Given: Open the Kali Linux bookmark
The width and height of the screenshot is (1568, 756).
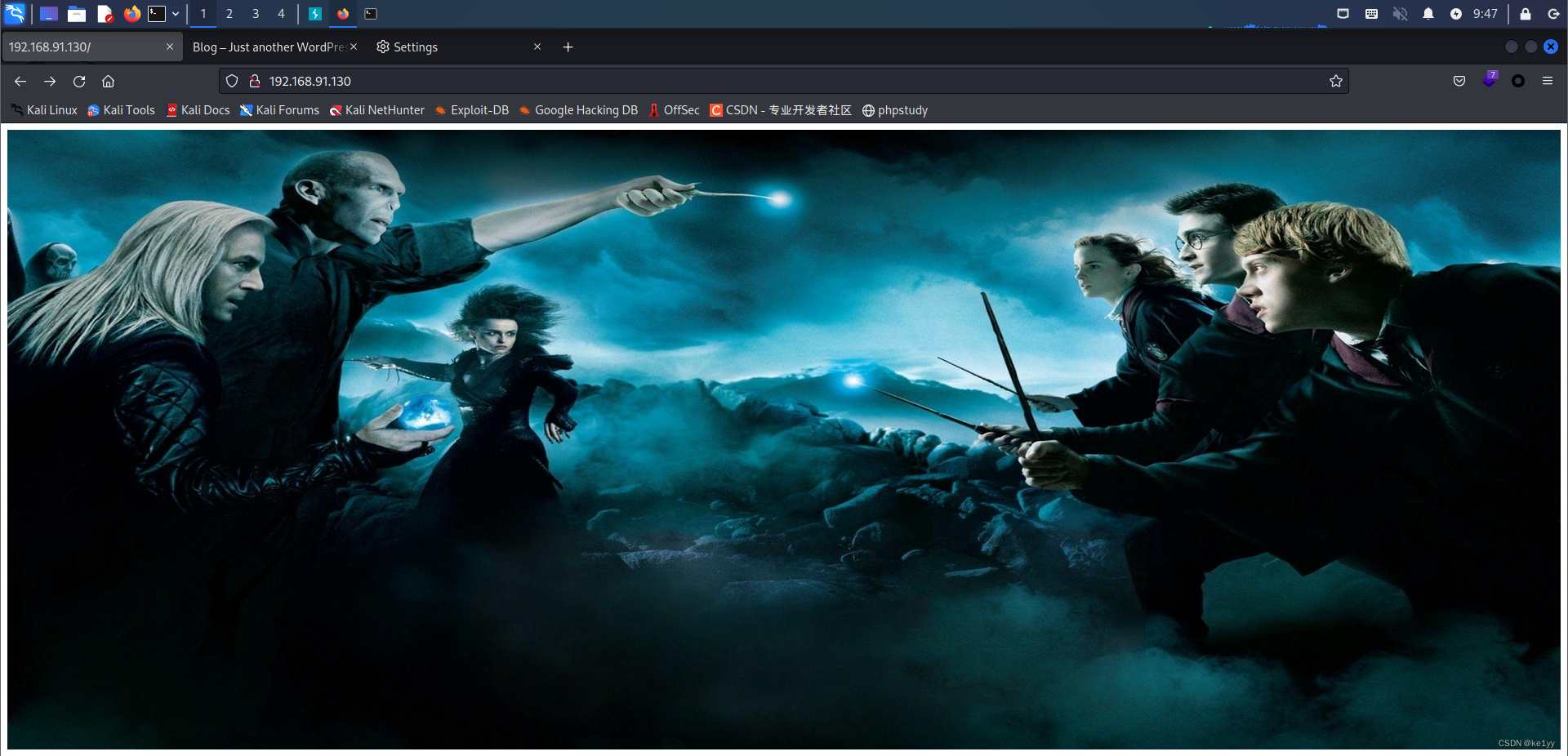Looking at the screenshot, I should 44,110.
